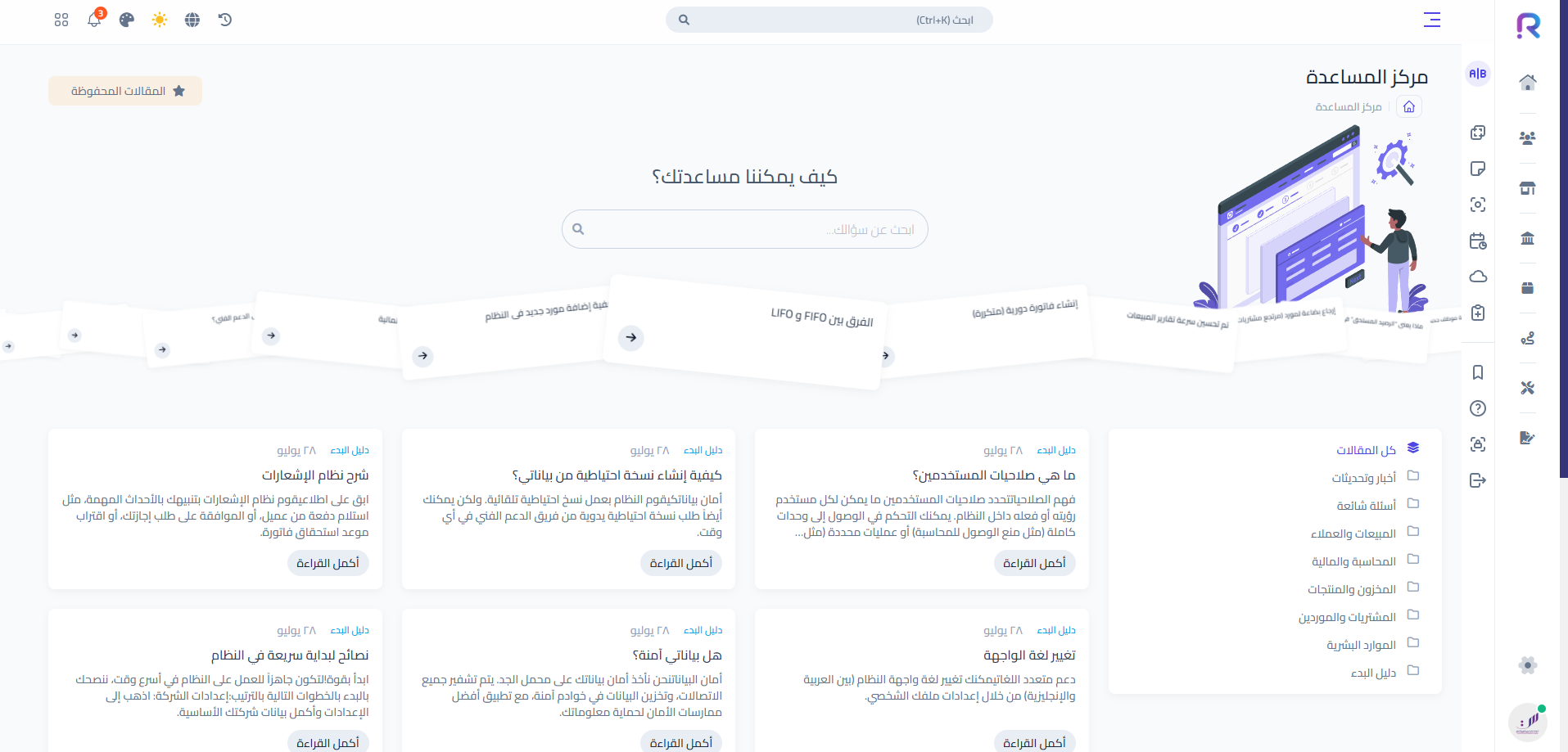
Task: Toggle the A|B language switcher badge
Action: pyautogui.click(x=1478, y=74)
